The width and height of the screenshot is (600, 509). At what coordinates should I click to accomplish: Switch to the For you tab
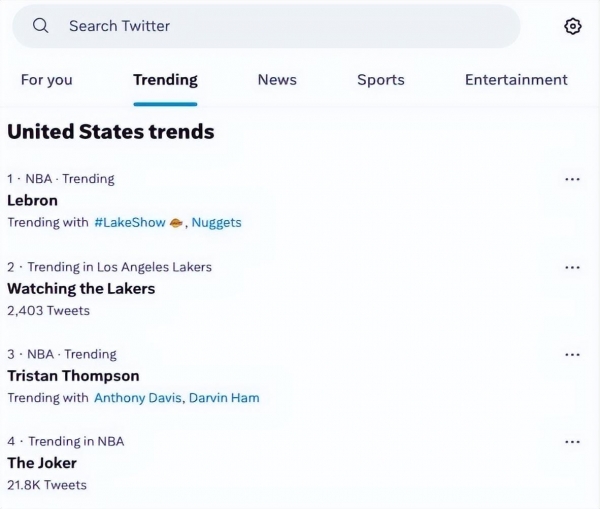tap(47, 80)
